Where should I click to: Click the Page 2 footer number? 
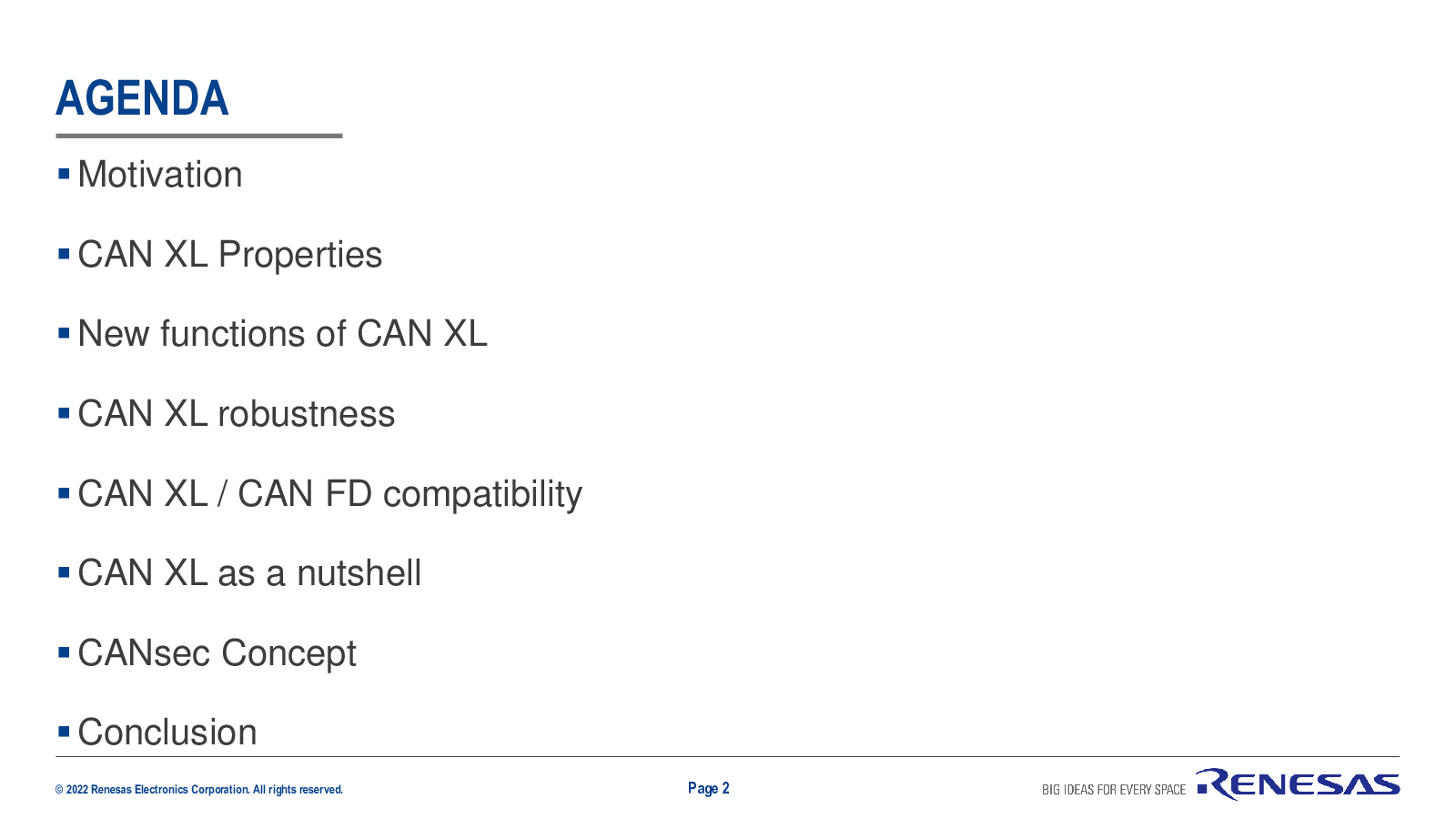[709, 788]
